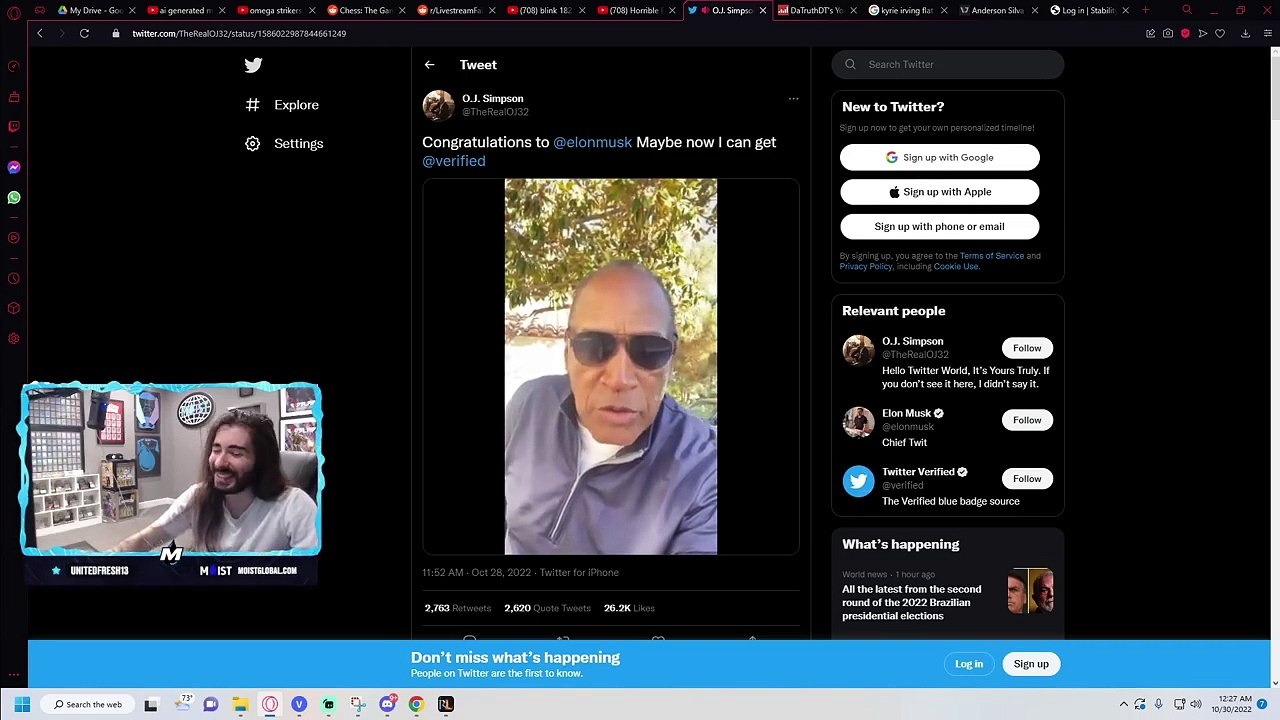Click inside the Search Twitter field
The height and width of the screenshot is (720, 1280).
pos(948,65)
